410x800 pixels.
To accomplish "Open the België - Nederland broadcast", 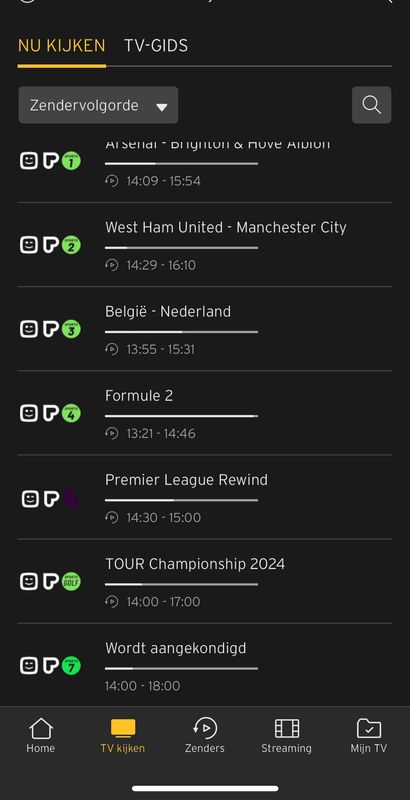I will (x=168, y=312).
